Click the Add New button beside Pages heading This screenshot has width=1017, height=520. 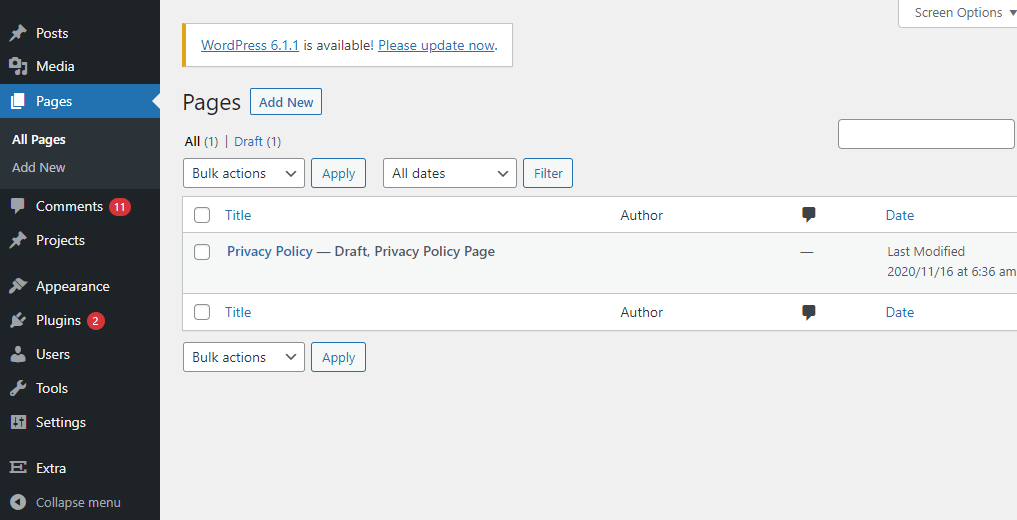[x=286, y=102]
